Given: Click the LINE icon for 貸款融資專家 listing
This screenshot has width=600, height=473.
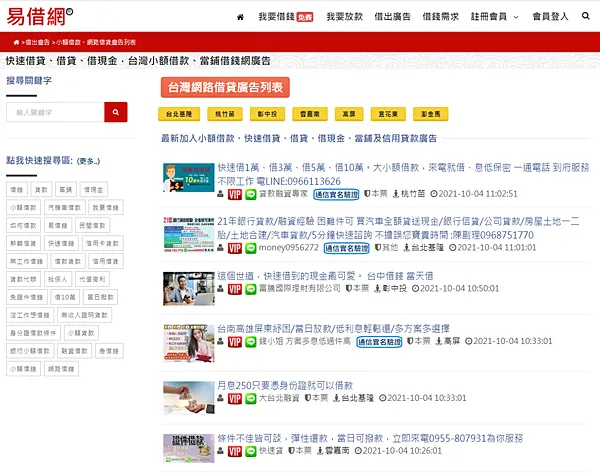Looking at the screenshot, I should pyautogui.click(x=251, y=194).
